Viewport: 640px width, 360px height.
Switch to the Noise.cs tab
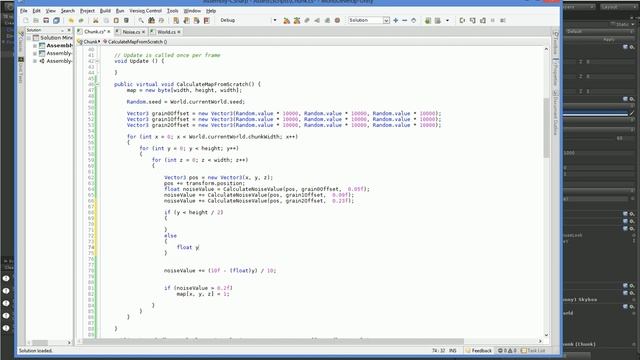pos(131,31)
